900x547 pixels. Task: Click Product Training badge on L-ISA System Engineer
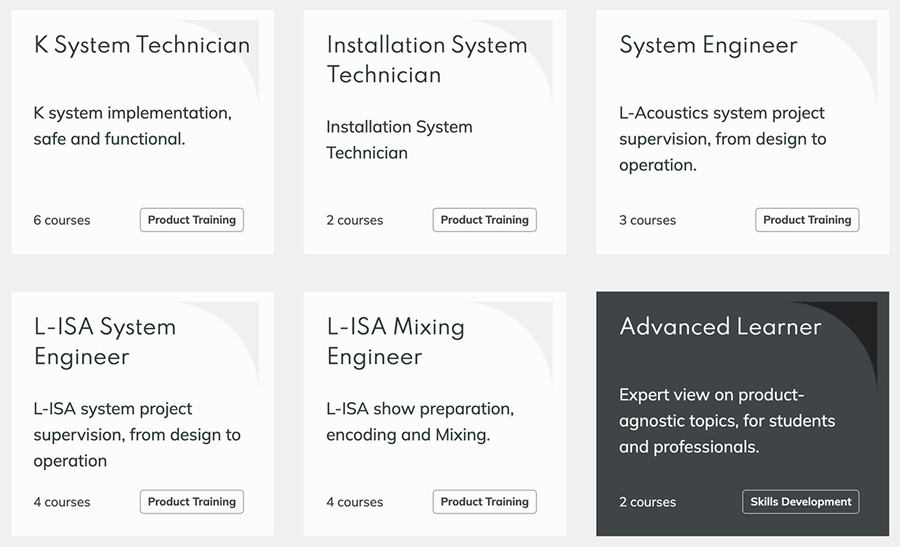pos(192,502)
